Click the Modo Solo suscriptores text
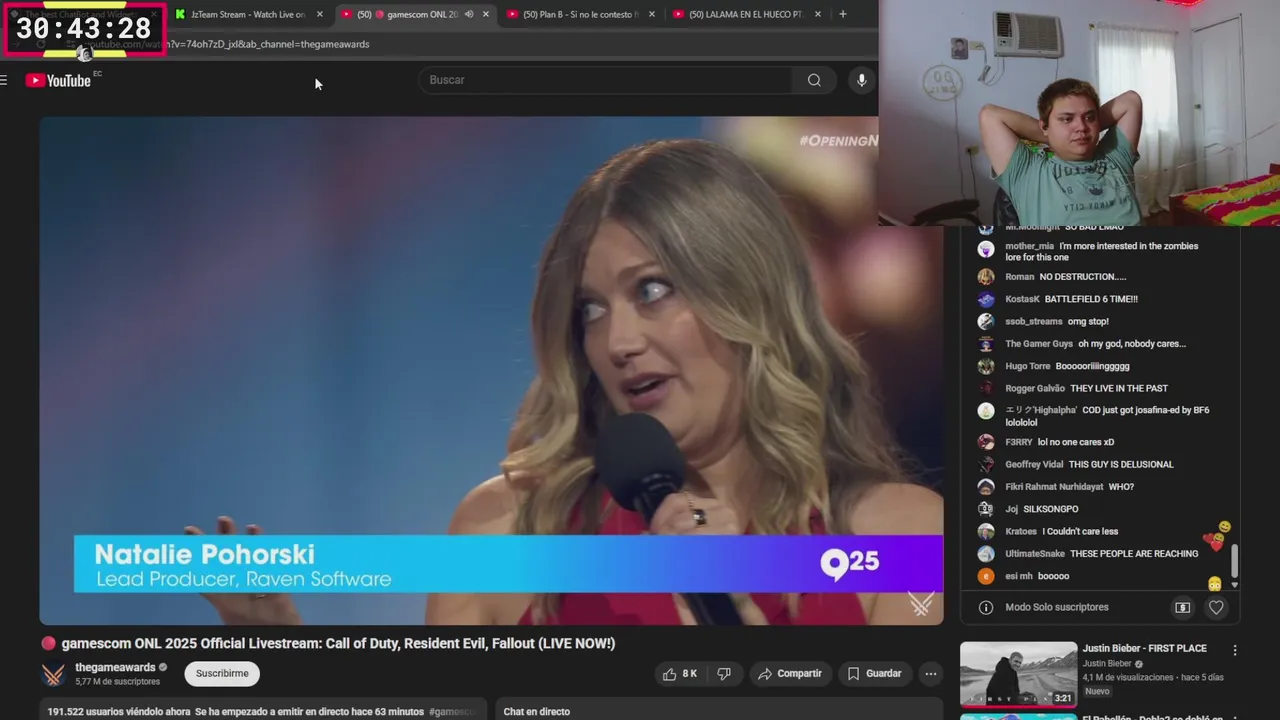Image resolution: width=1280 pixels, height=720 pixels. point(1056,607)
